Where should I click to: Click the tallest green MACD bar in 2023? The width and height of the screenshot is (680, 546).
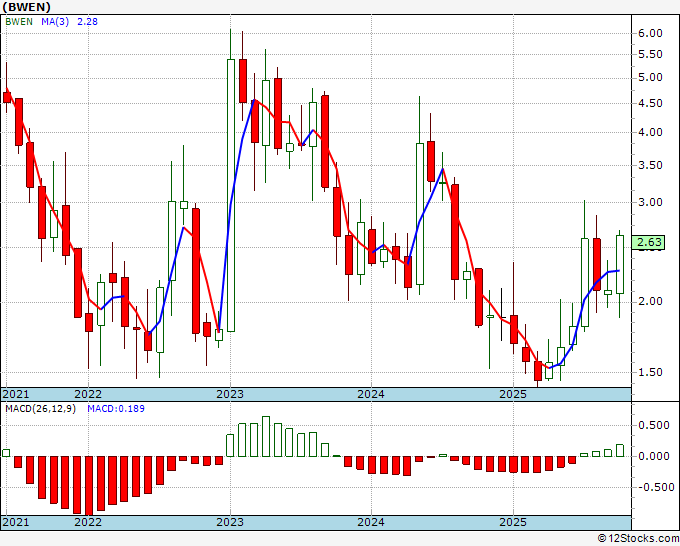pyautogui.click(x=266, y=436)
